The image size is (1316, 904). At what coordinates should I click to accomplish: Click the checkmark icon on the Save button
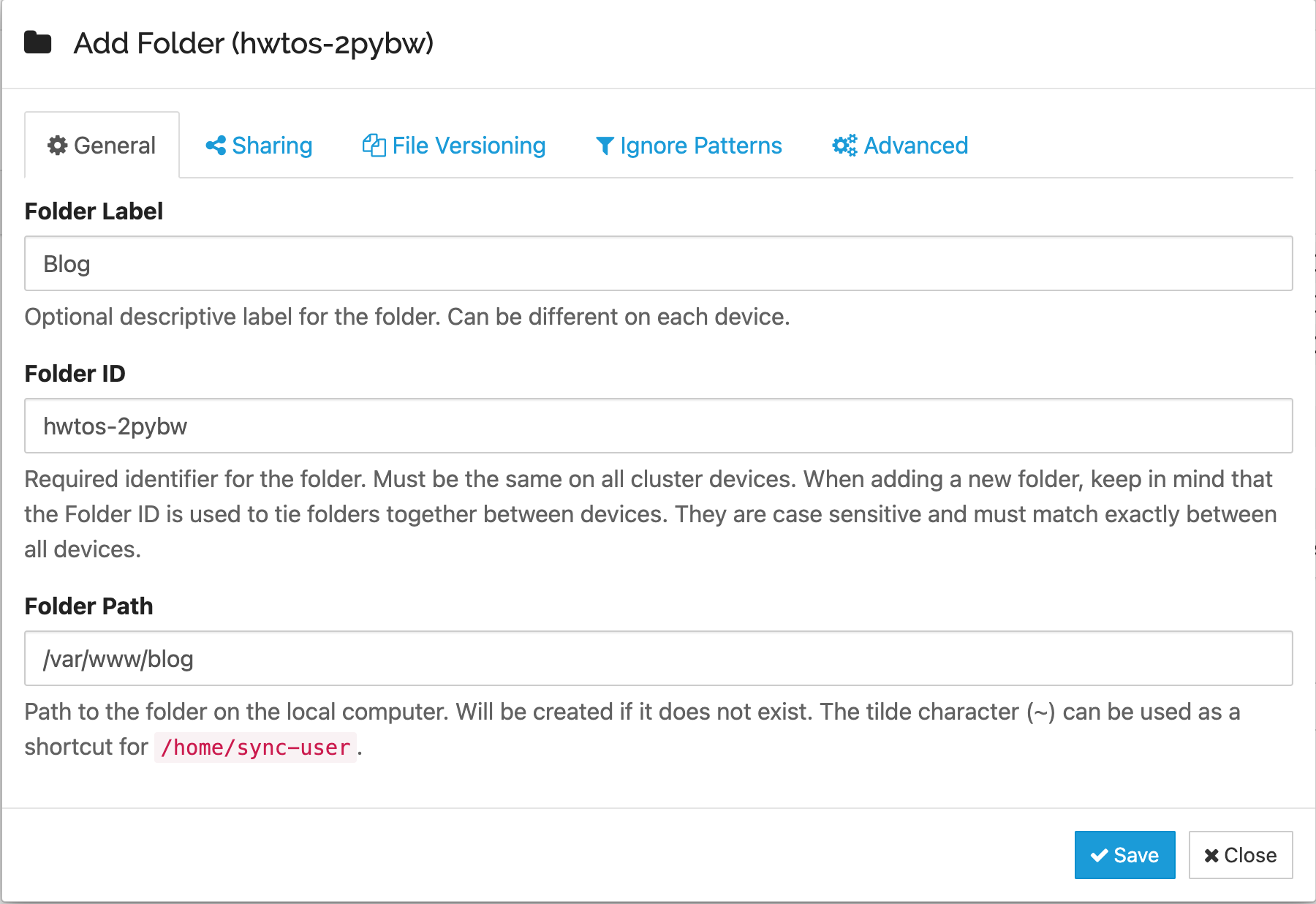pyautogui.click(x=1099, y=855)
